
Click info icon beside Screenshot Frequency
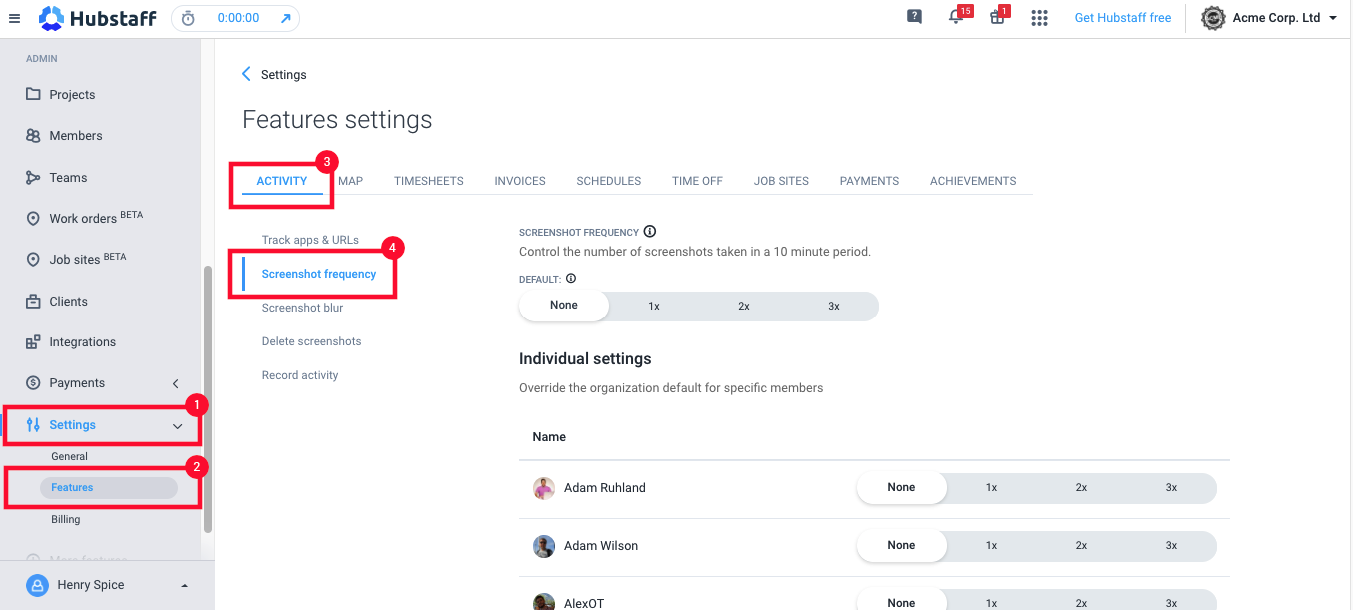tap(650, 232)
